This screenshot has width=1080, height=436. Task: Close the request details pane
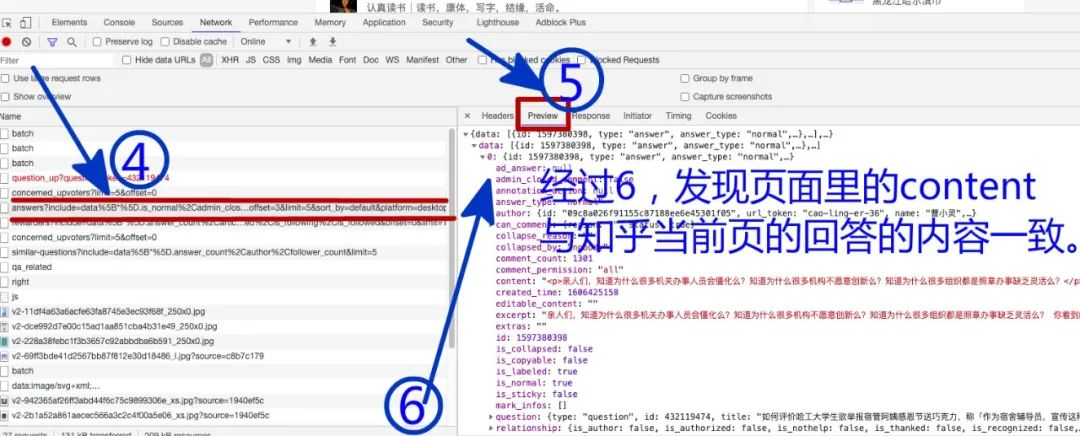tap(468, 116)
